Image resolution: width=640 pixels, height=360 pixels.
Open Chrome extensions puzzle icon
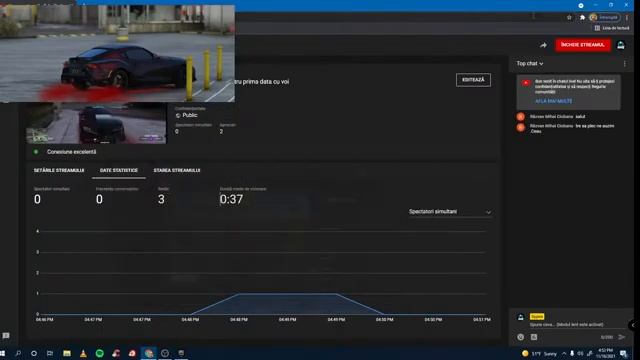point(582,17)
